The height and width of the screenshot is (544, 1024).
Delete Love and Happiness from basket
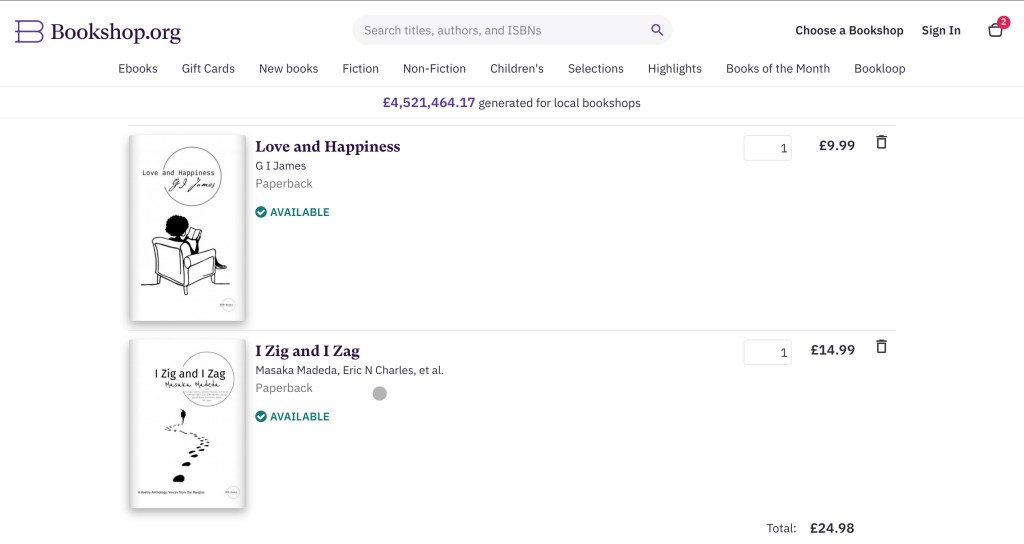881,143
